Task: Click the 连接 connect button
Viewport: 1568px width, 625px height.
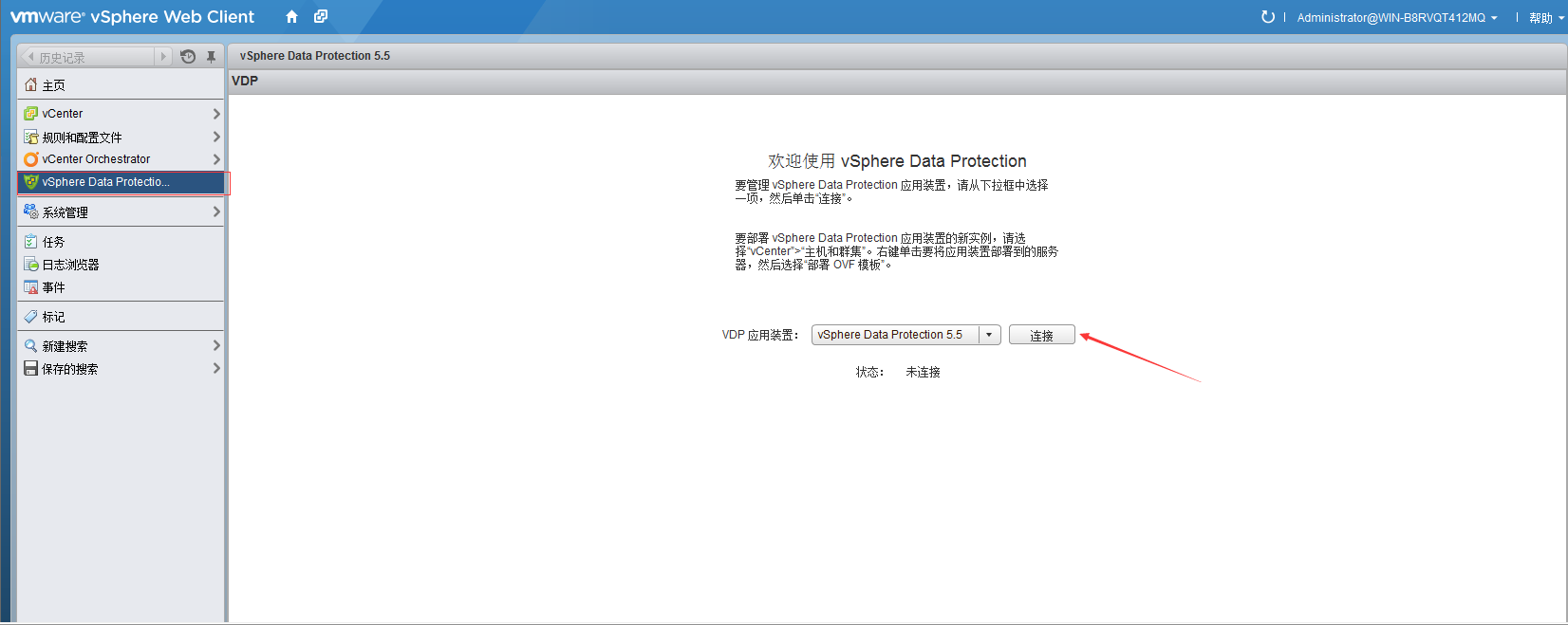Action: tap(1041, 335)
